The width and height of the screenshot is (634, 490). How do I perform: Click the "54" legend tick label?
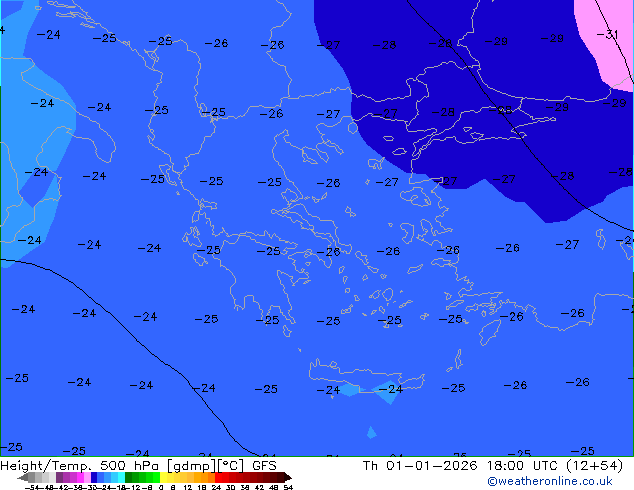288,487
